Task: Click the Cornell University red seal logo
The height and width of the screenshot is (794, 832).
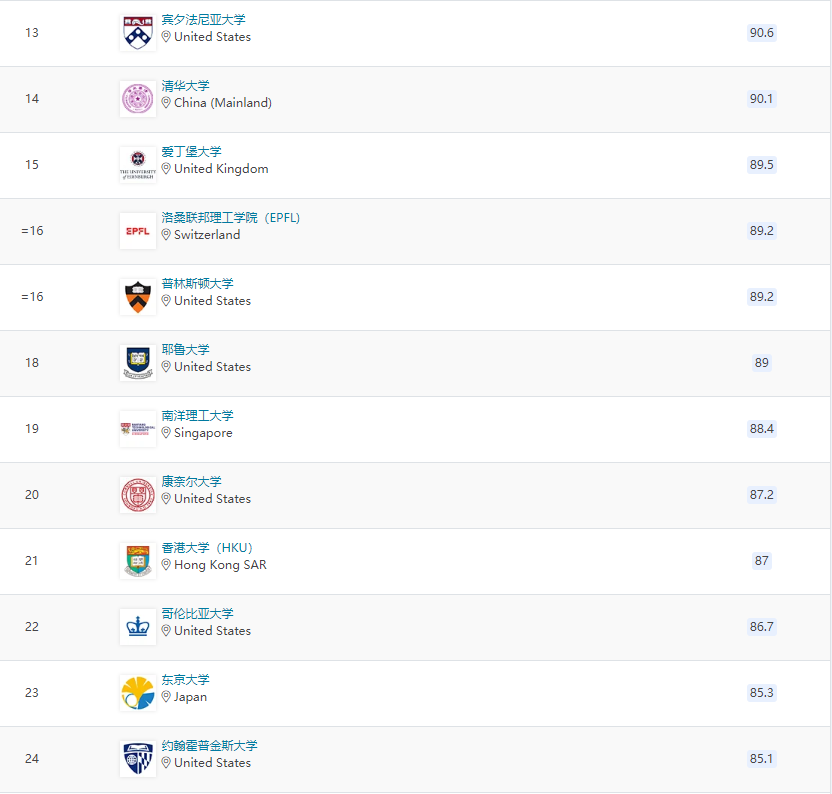Action: [138, 495]
